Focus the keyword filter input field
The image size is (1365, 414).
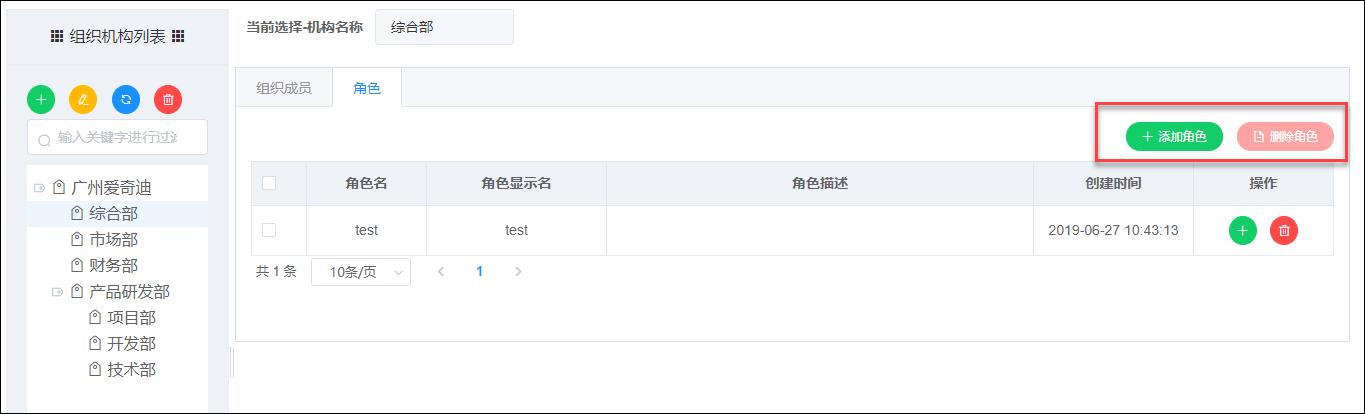point(117,137)
